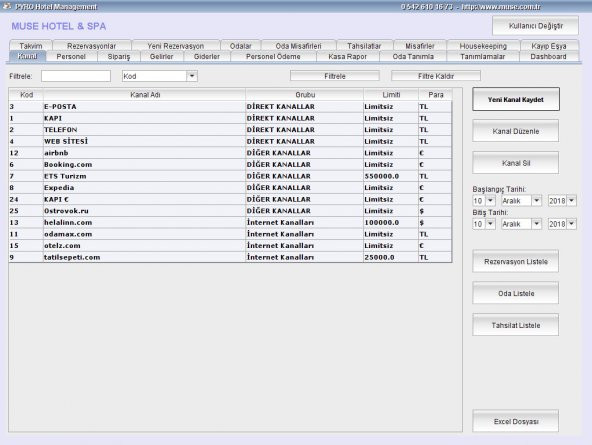This screenshot has height=445, width=592.
Task: Click inside the Filtrele text field
Action: pyautogui.click(x=76, y=76)
